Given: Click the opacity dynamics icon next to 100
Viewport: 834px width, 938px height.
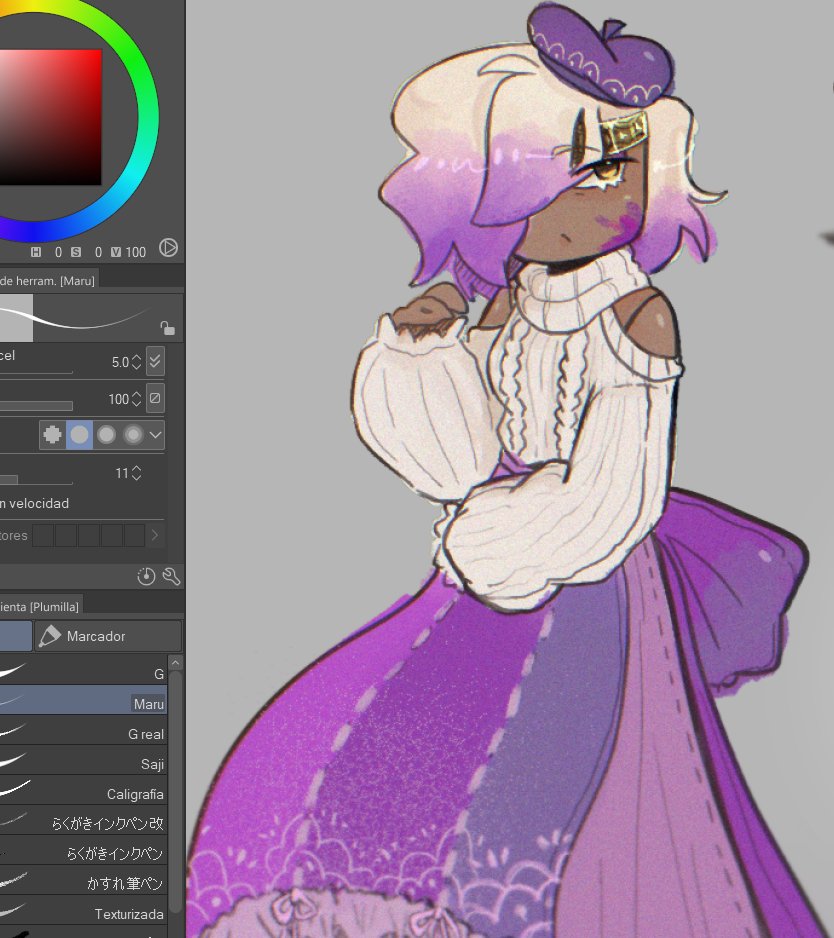Looking at the screenshot, I should [156, 400].
